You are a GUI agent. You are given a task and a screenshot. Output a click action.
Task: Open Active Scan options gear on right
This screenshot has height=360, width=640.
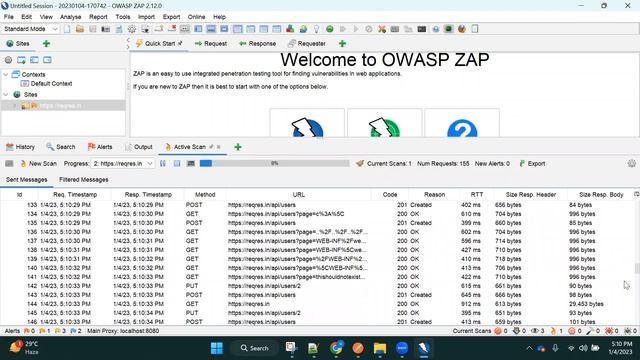coord(631,163)
